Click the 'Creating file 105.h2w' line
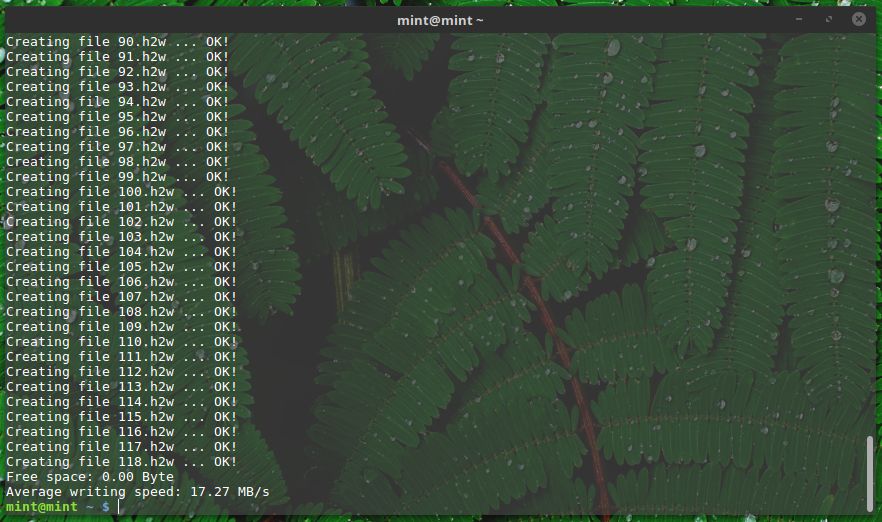882x522 pixels. tap(122, 267)
